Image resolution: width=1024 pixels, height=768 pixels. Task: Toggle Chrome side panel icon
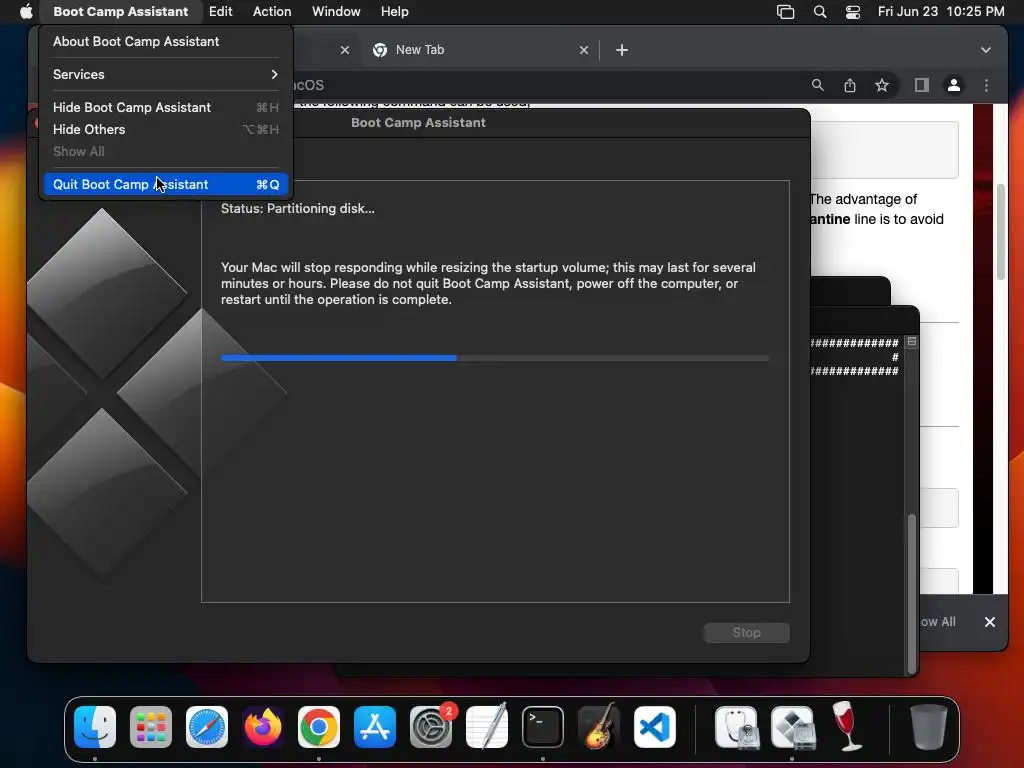[921, 85]
